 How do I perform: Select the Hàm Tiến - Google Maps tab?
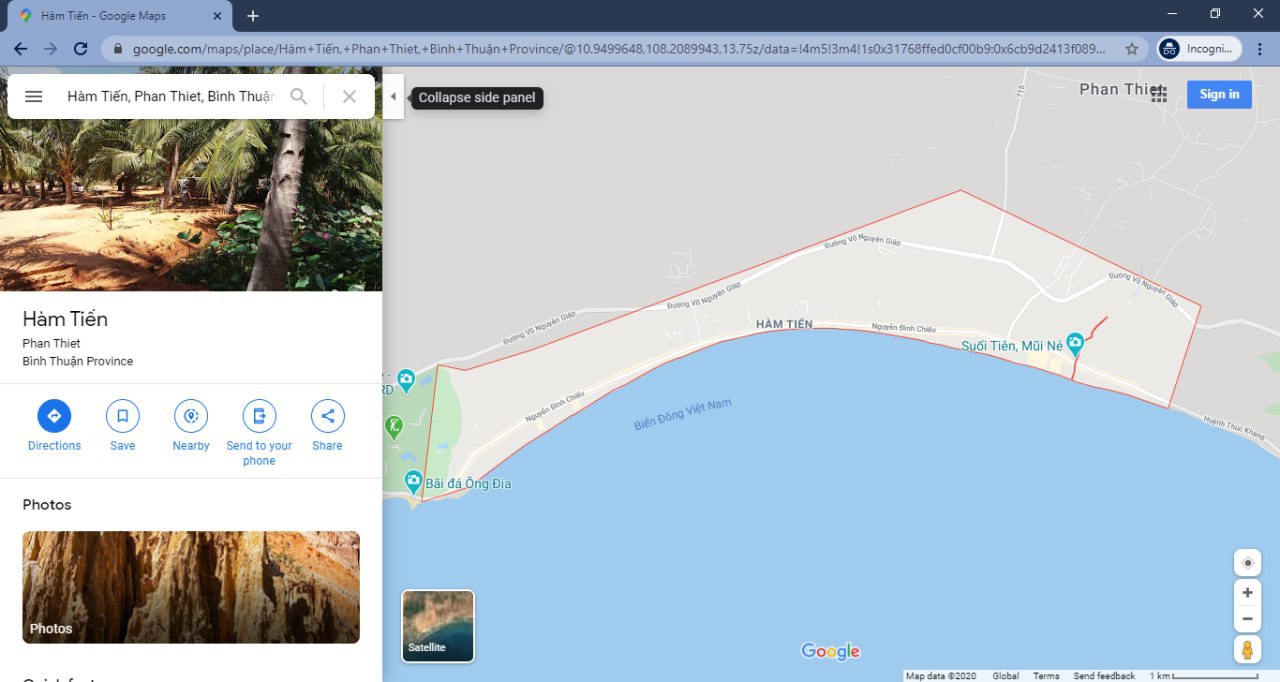tap(118, 16)
